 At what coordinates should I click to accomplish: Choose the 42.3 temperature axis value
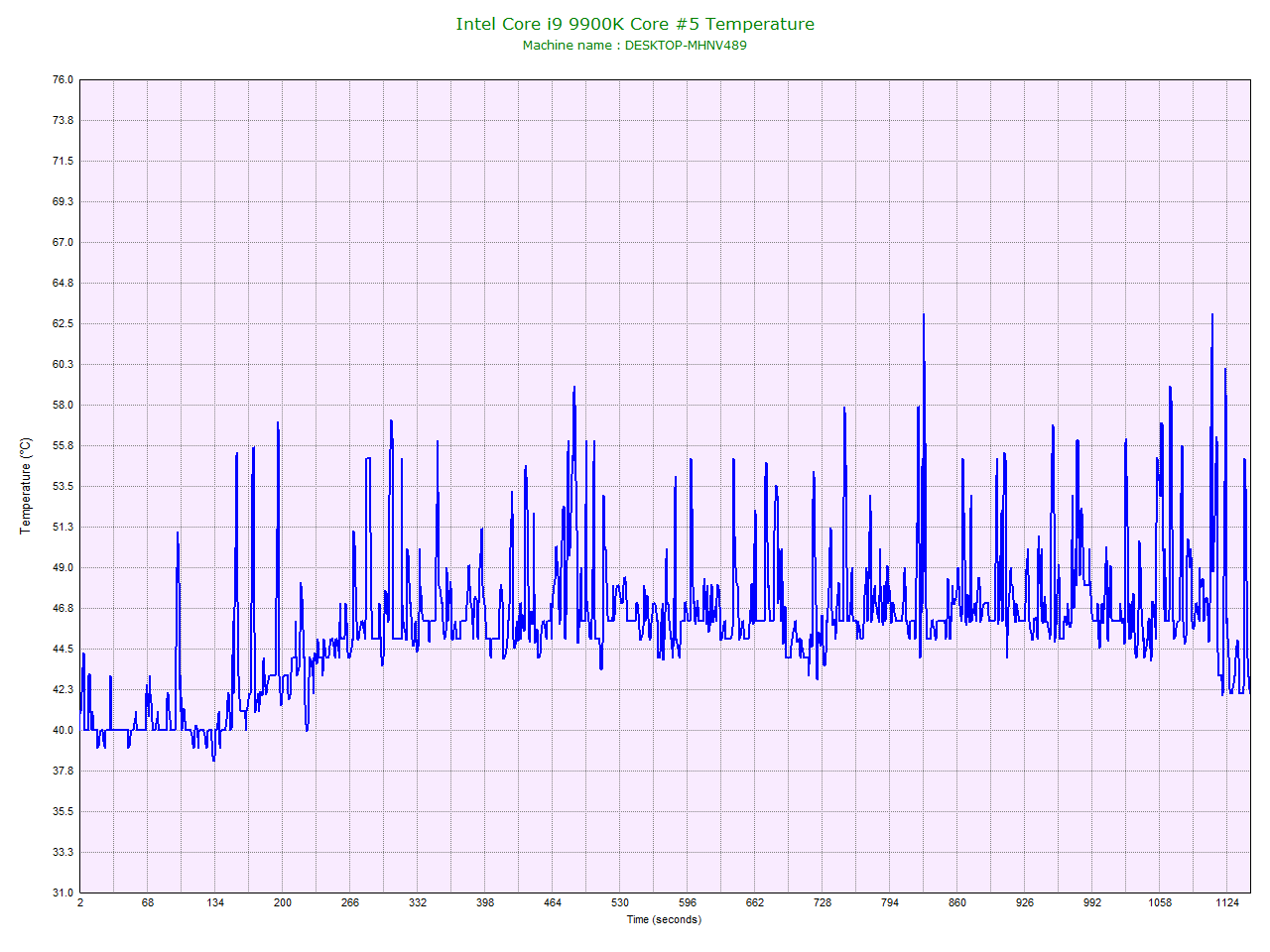tap(63, 689)
